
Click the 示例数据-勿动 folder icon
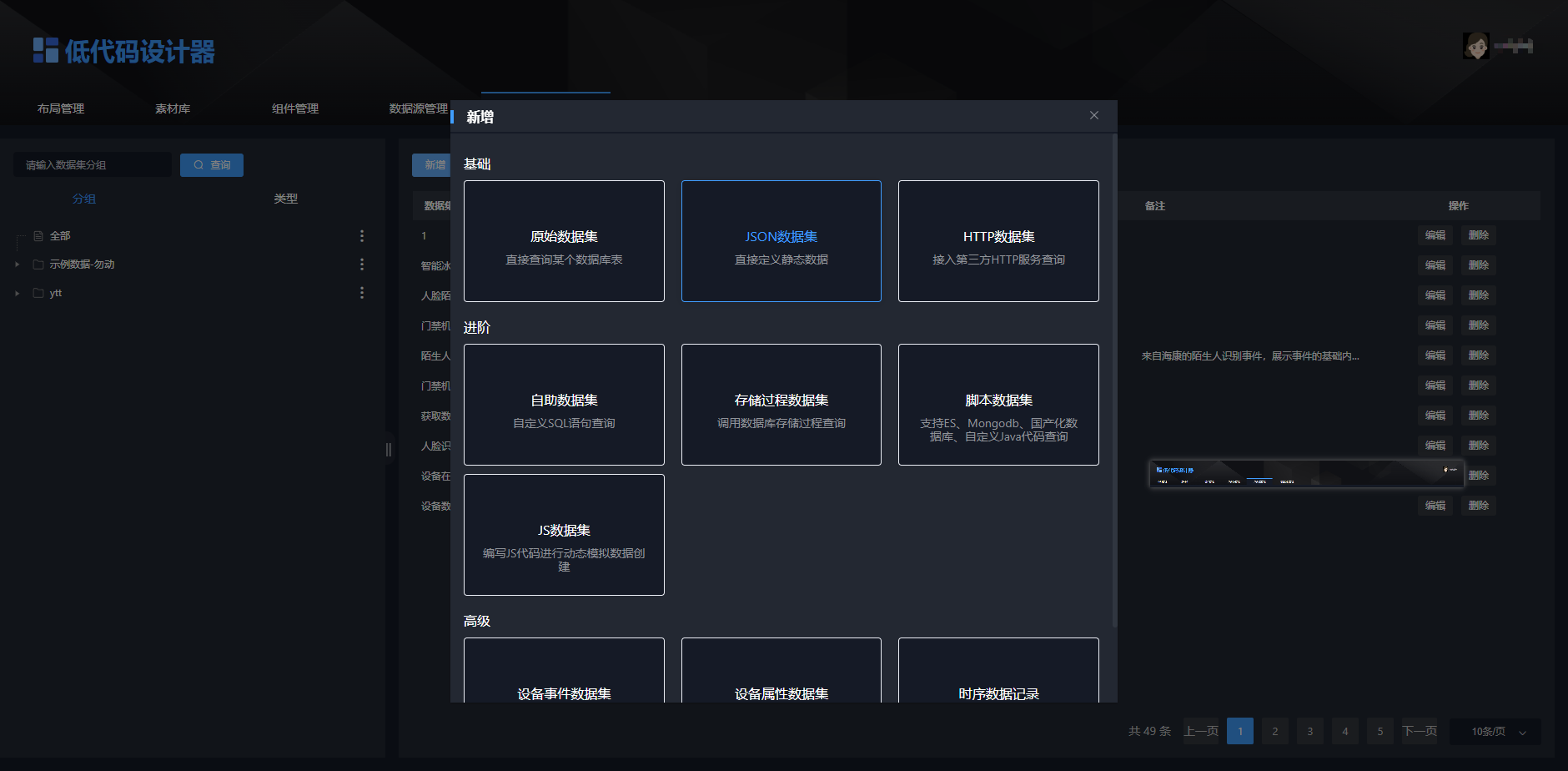[x=38, y=265]
